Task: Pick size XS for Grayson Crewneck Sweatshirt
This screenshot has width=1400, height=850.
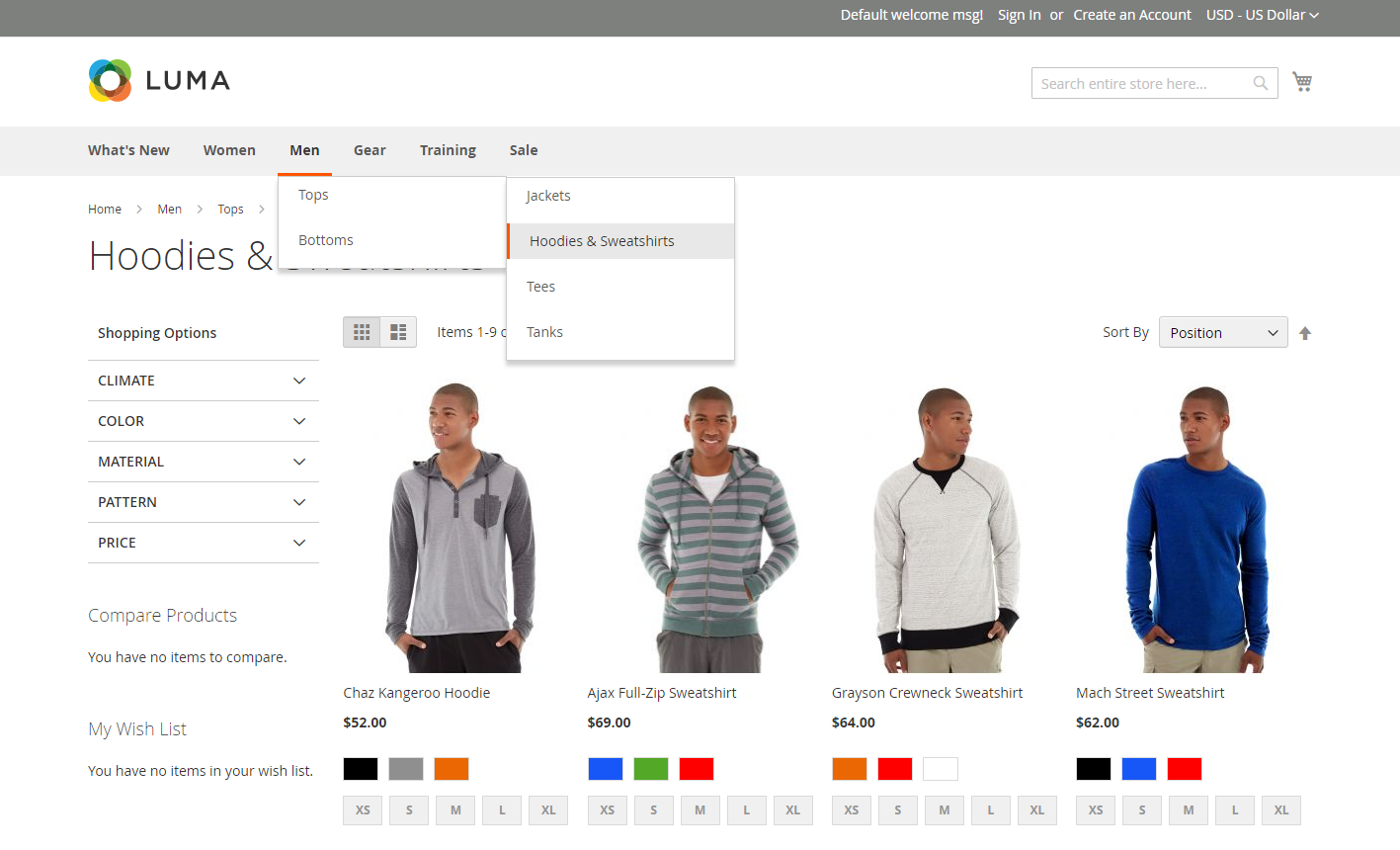Action: [852, 810]
